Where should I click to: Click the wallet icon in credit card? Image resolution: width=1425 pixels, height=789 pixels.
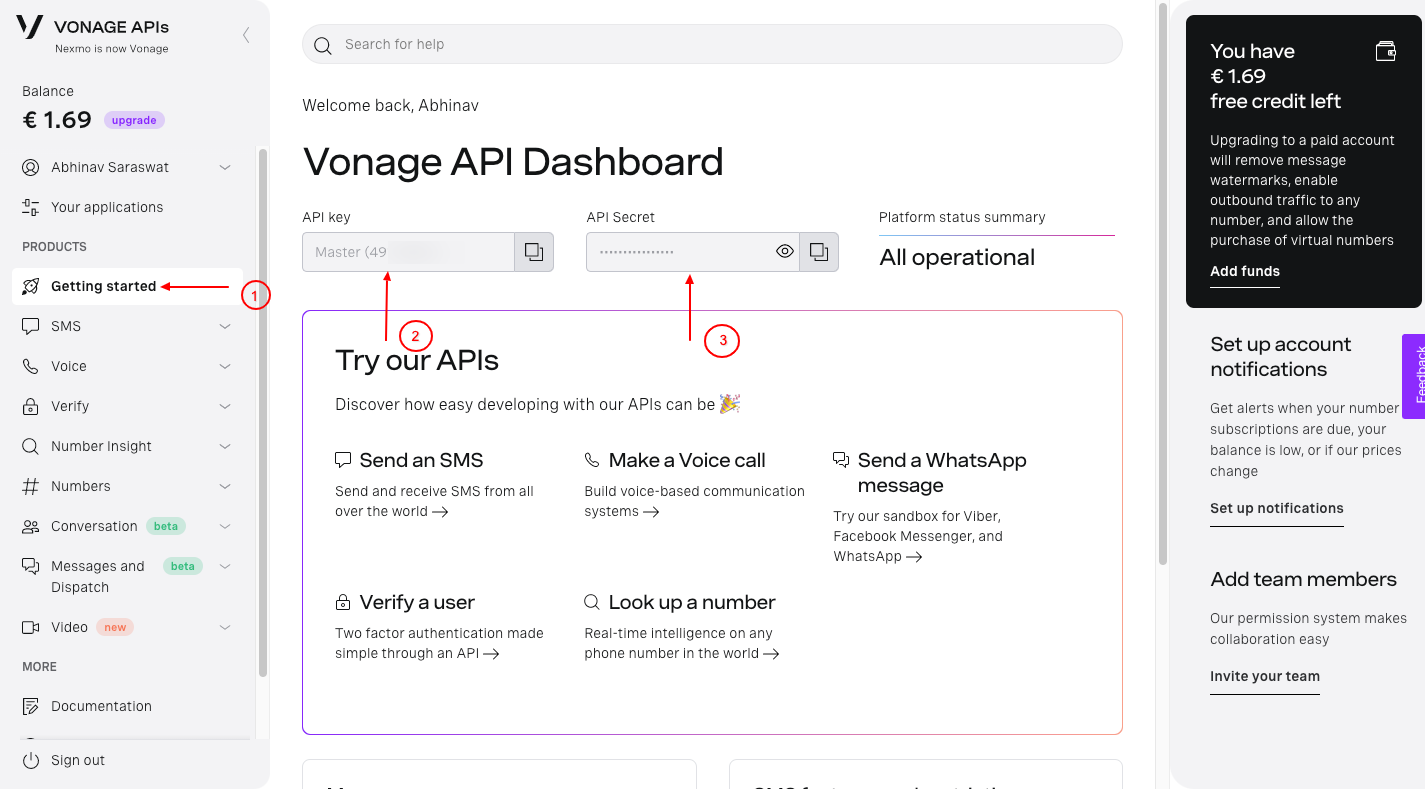(1385, 51)
